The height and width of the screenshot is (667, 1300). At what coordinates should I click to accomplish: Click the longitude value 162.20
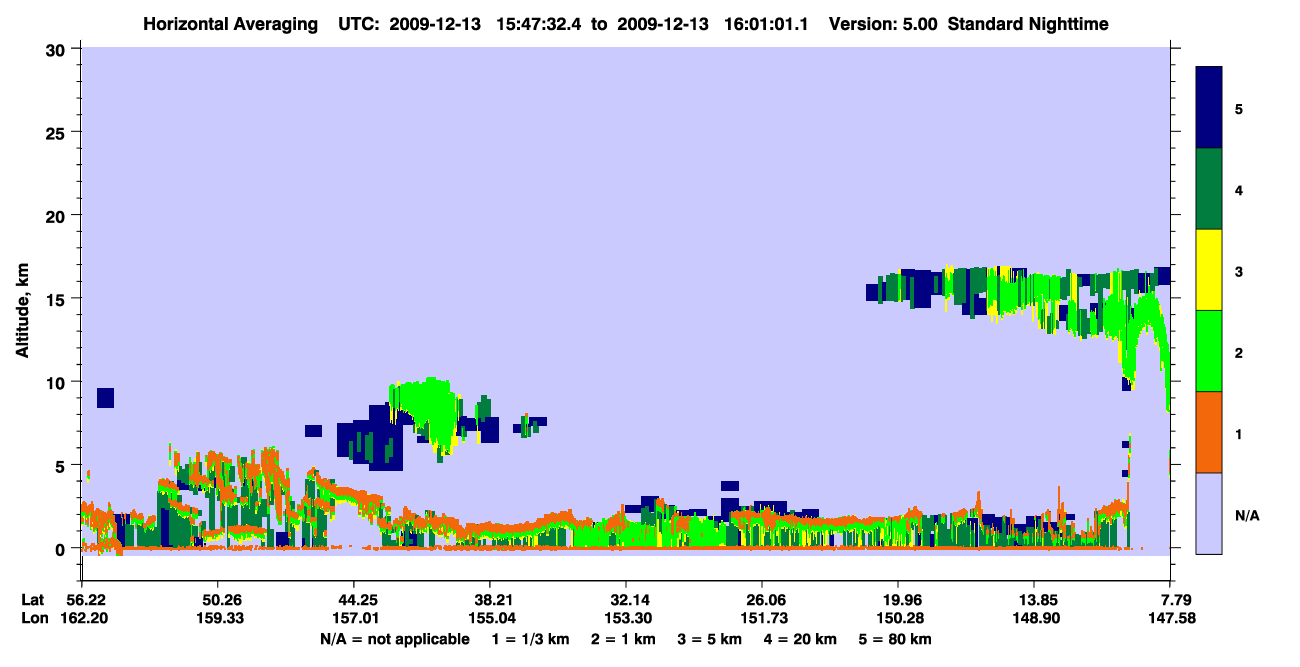tap(82, 618)
